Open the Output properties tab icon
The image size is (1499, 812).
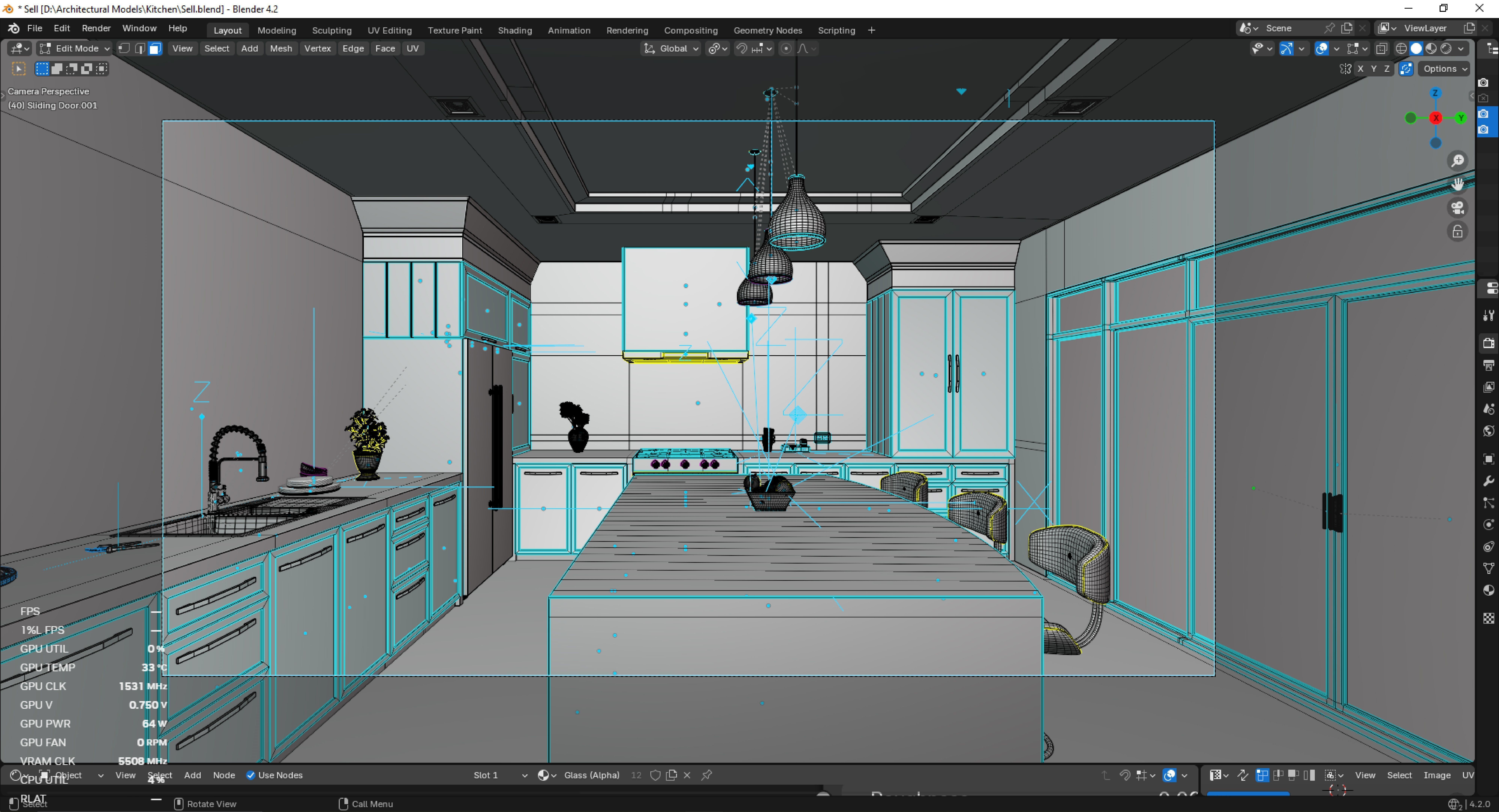[x=1489, y=365]
